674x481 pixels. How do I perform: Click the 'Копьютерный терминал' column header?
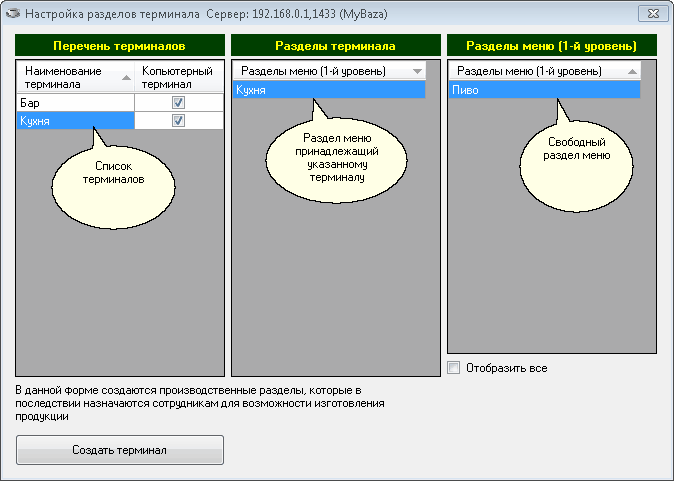(178, 78)
